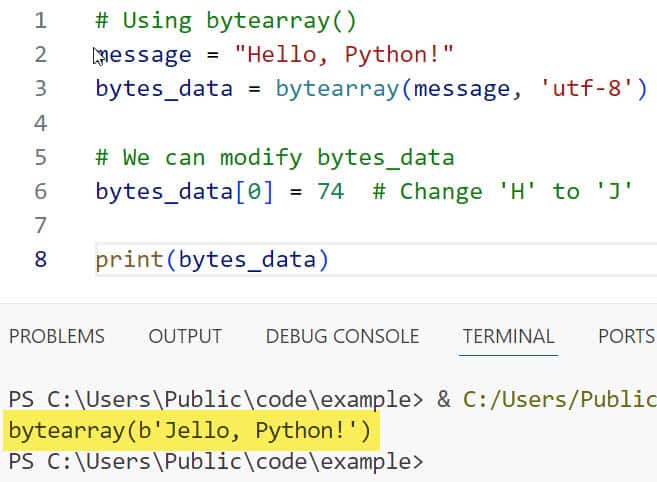Click the string "Hello, Python!"
This screenshot has width=657, height=482.
[344, 54]
